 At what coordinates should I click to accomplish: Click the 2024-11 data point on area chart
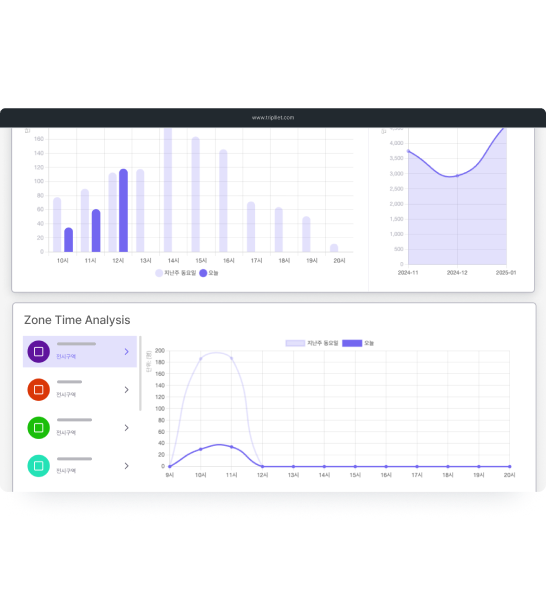tap(408, 151)
